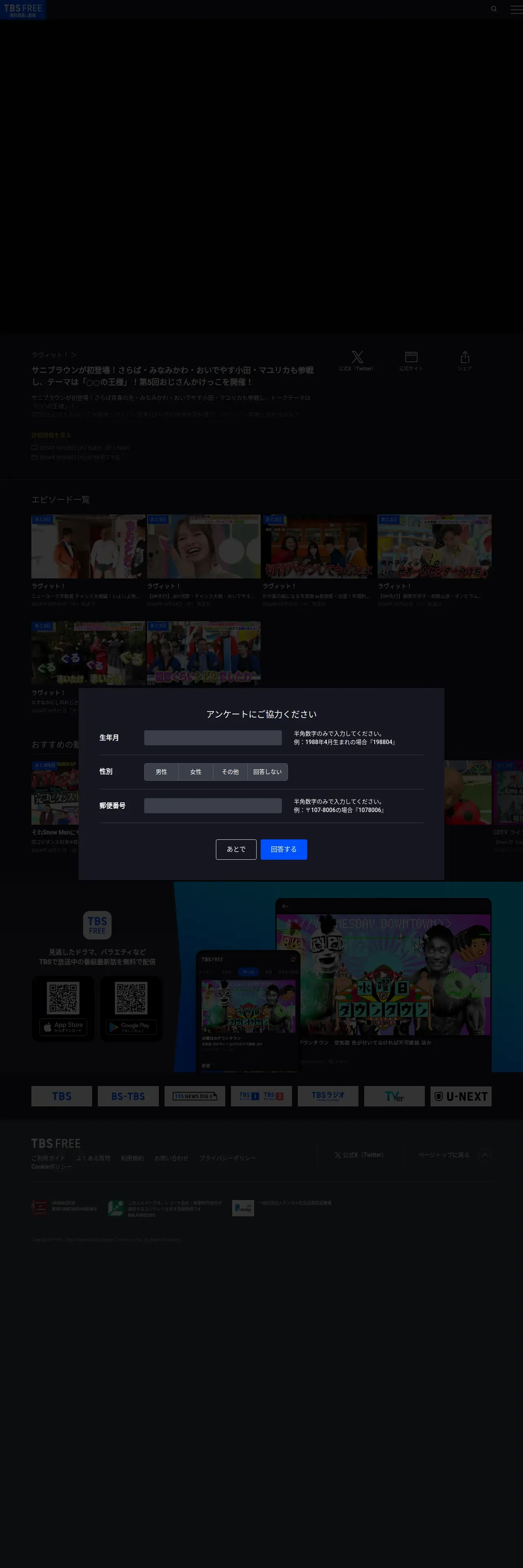Select 女性 gender option
This screenshot has width=523, height=1568.
tap(196, 771)
